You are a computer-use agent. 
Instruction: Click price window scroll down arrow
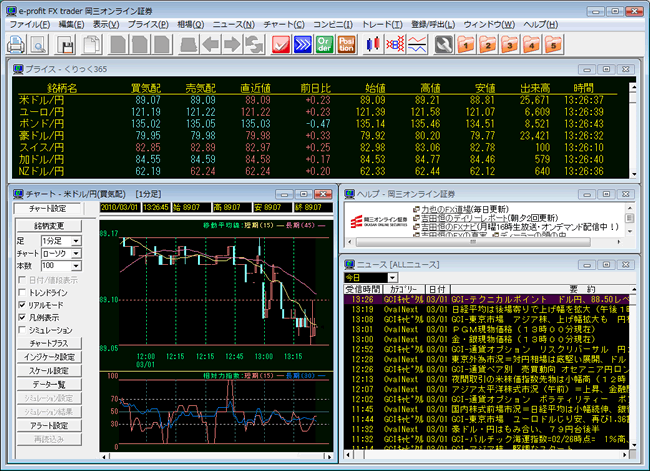(x=633, y=175)
